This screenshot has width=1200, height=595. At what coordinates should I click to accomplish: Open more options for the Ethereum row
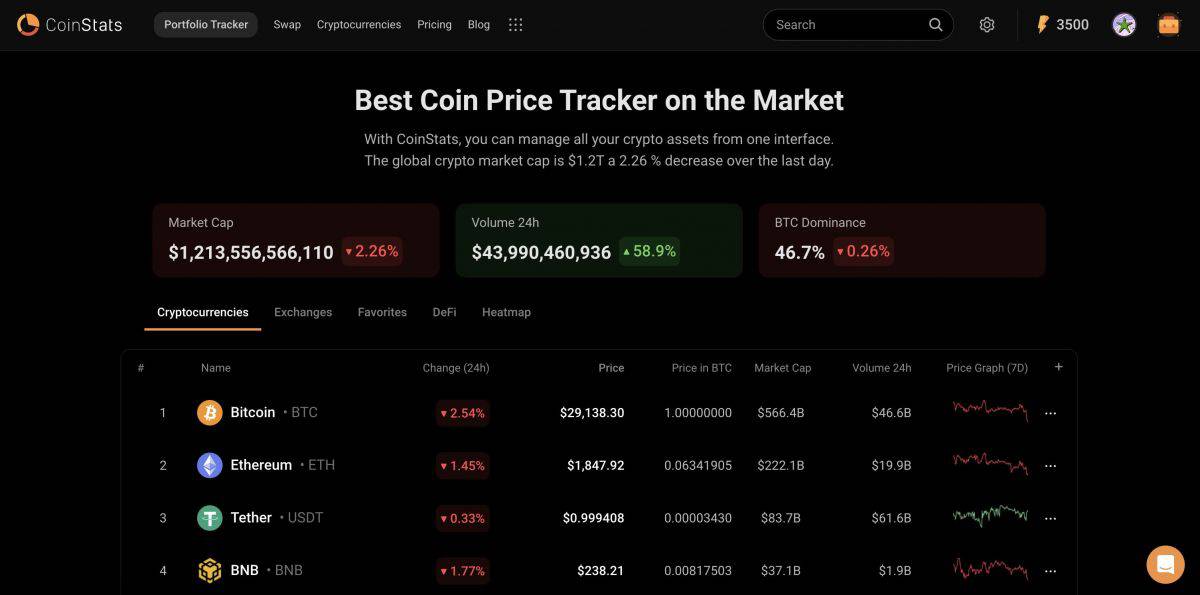click(x=1050, y=465)
